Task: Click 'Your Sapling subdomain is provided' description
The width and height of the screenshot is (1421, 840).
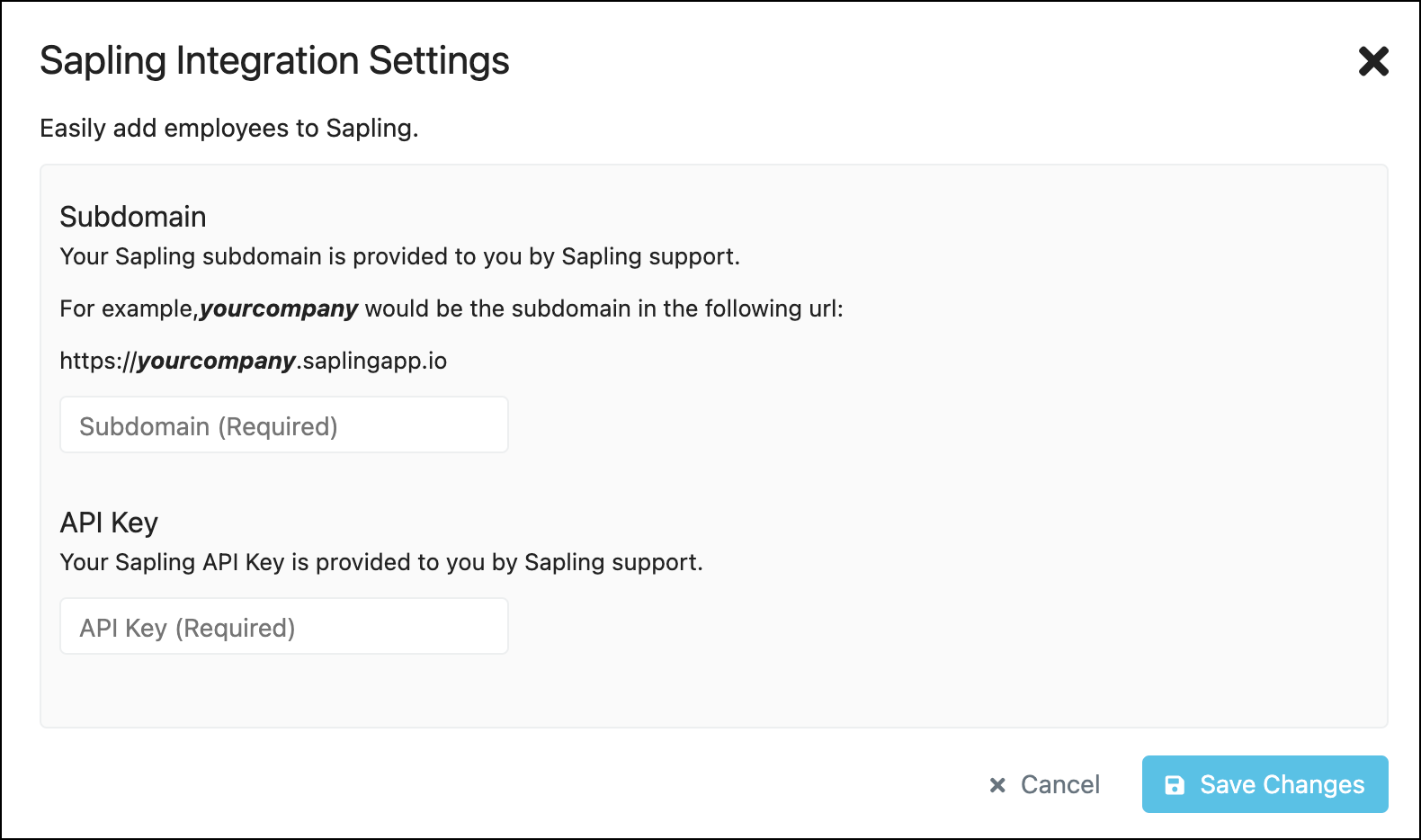Action: (399, 256)
